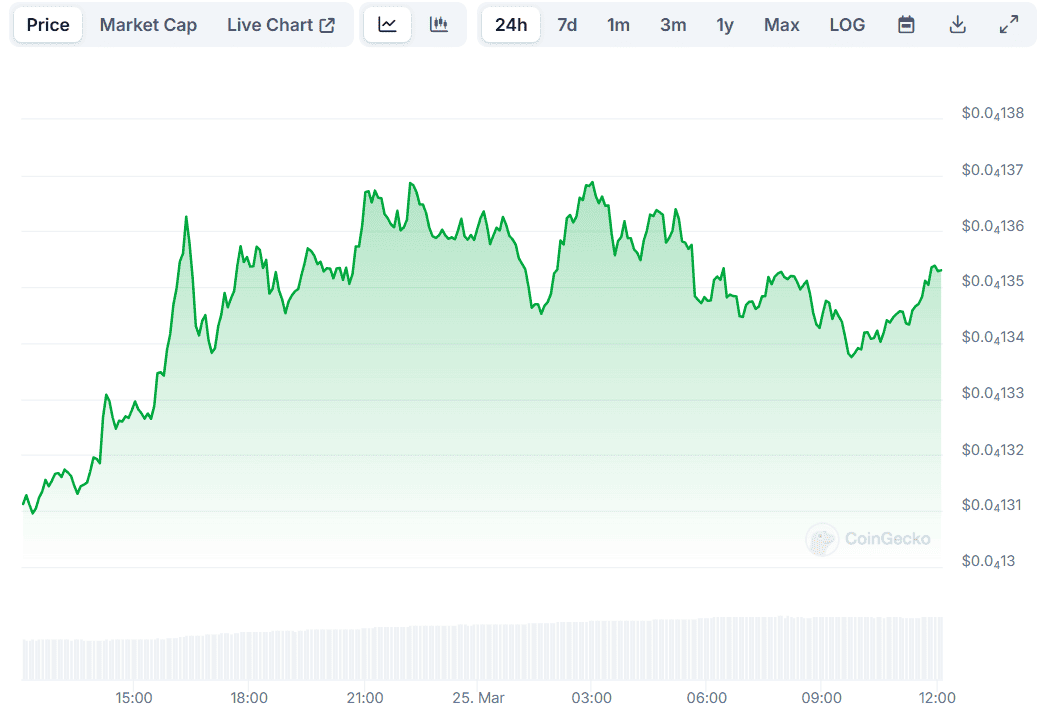Click the $0.0₄136 price axis label
Viewport: 1040px width, 716px height.
pos(993,226)
